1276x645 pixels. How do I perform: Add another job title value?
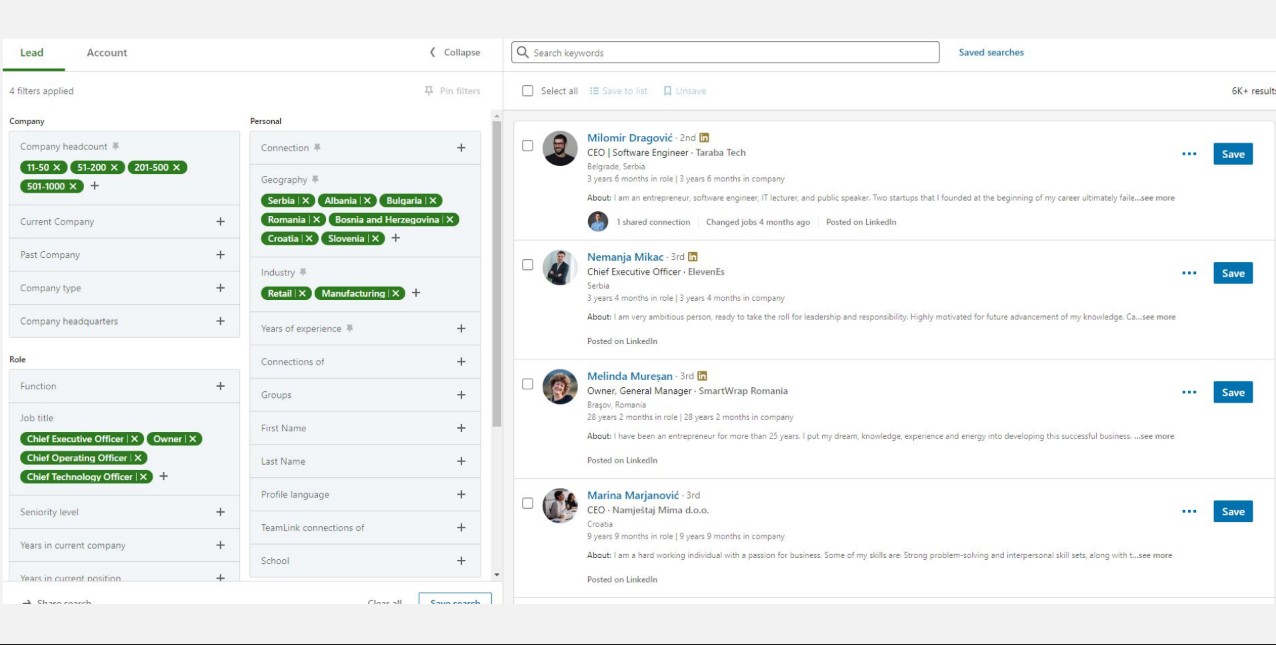[x=164, y=476]
